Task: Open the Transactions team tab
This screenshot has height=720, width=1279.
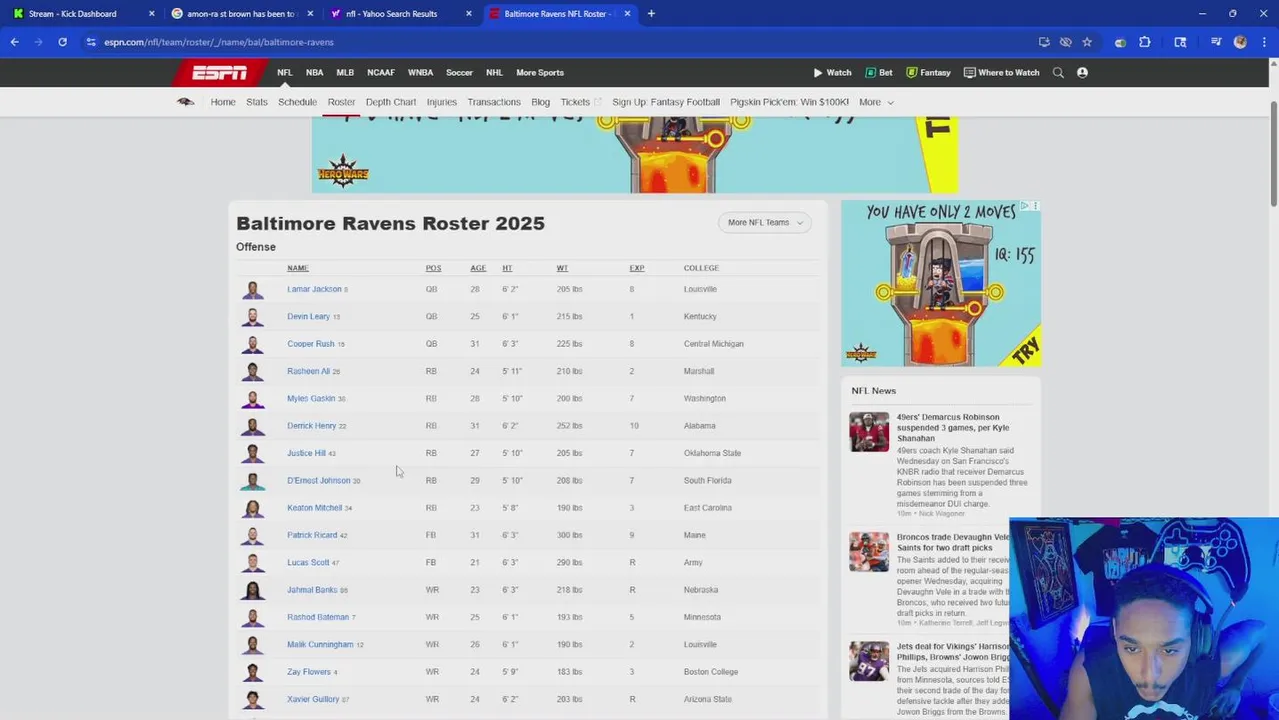Action: tap(494, 102)
